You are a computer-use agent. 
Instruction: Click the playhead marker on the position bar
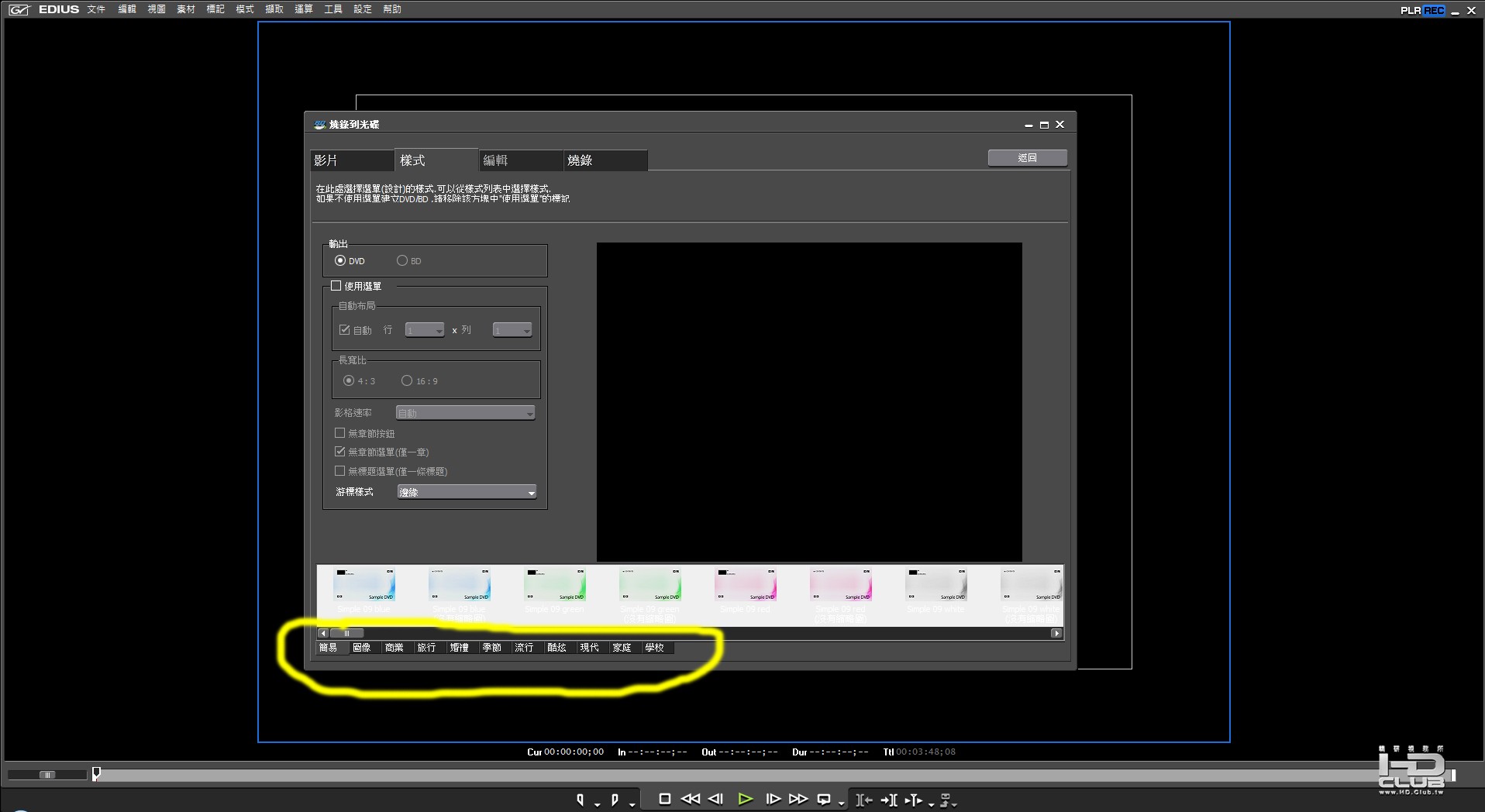pos(96,773)
